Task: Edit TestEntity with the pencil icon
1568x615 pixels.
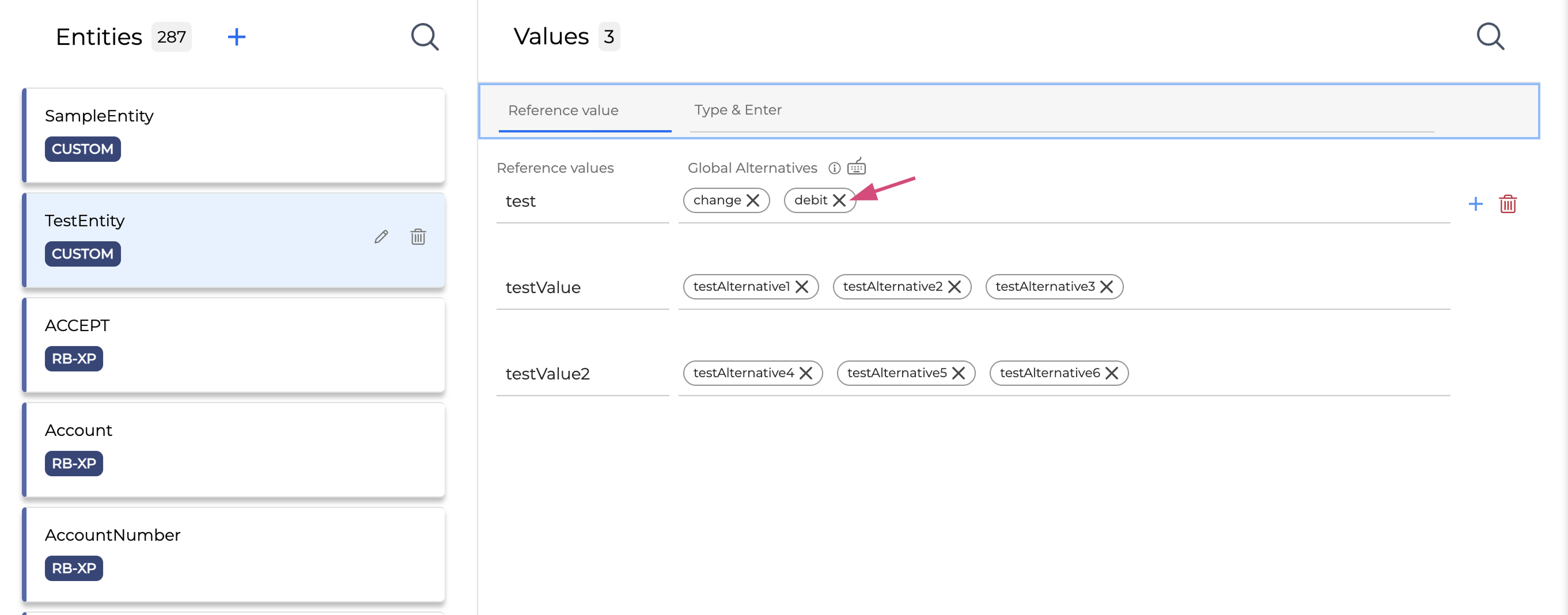Action: coord(381,237)
